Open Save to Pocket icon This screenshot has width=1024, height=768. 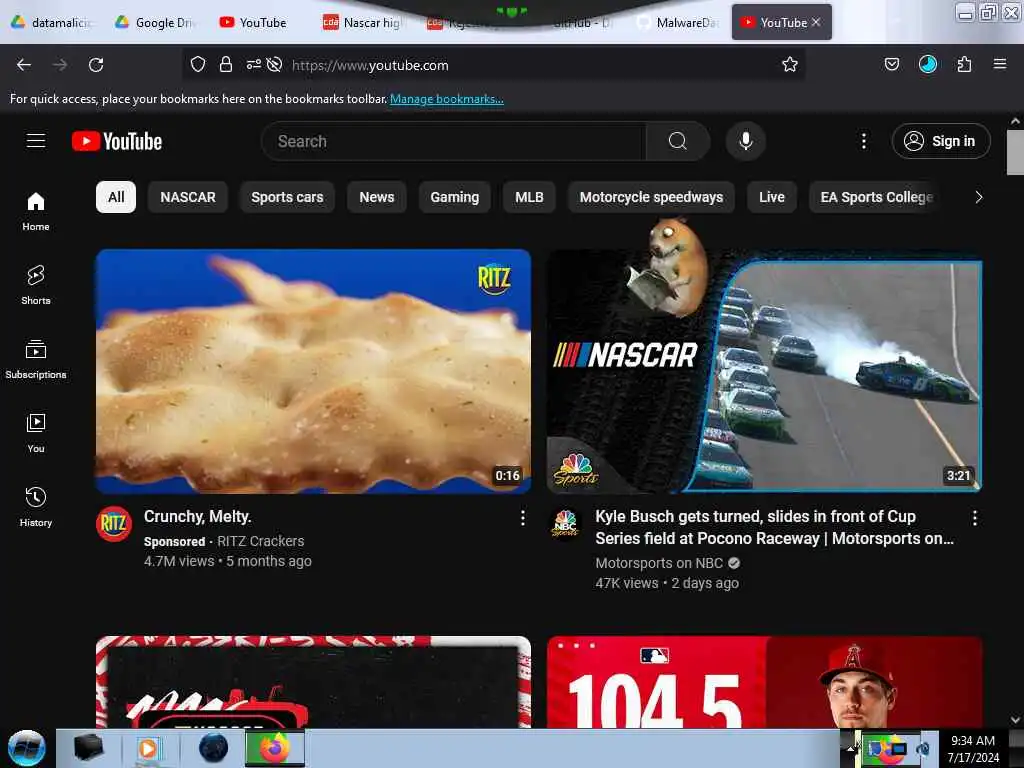891,65
